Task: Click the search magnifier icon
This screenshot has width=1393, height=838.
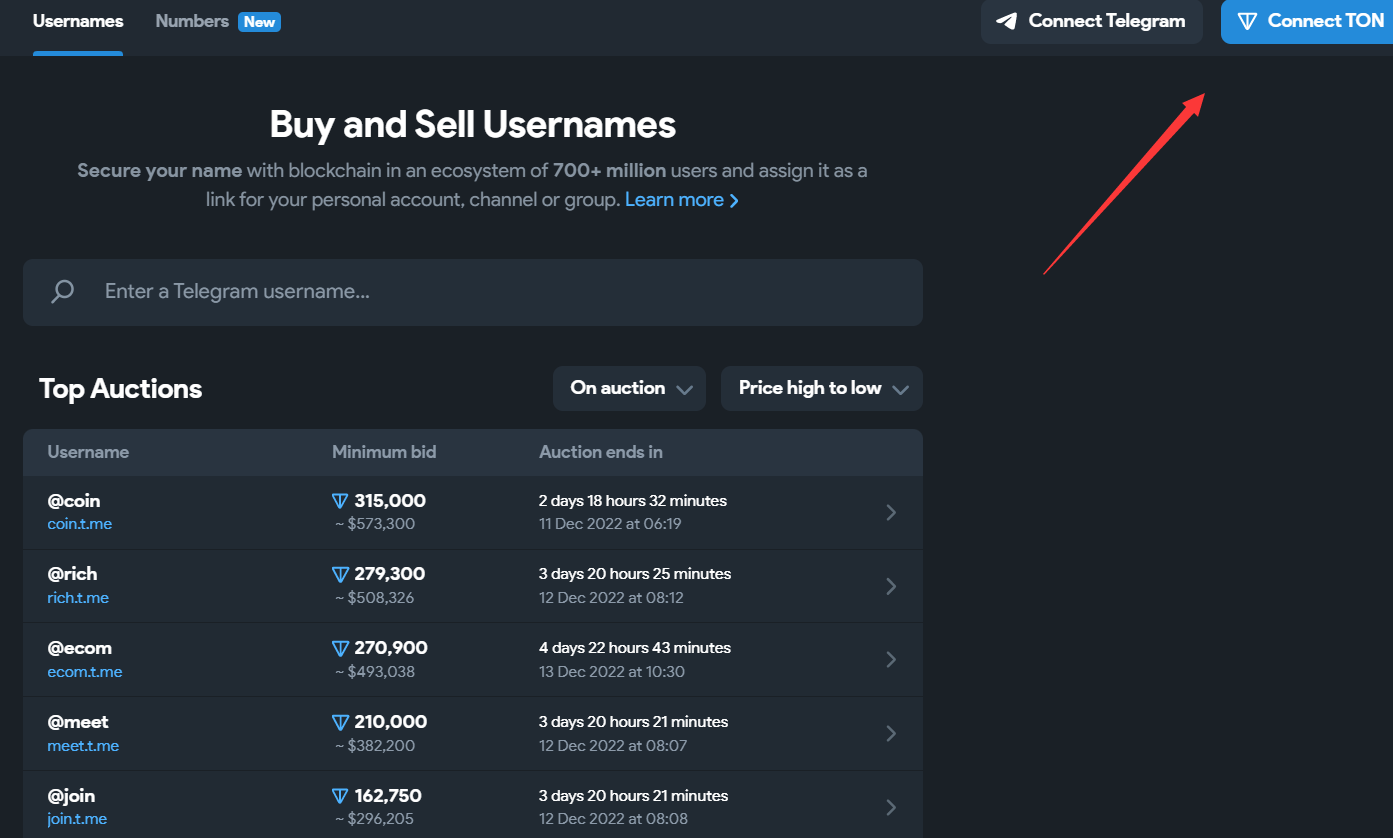Action: 63,292
